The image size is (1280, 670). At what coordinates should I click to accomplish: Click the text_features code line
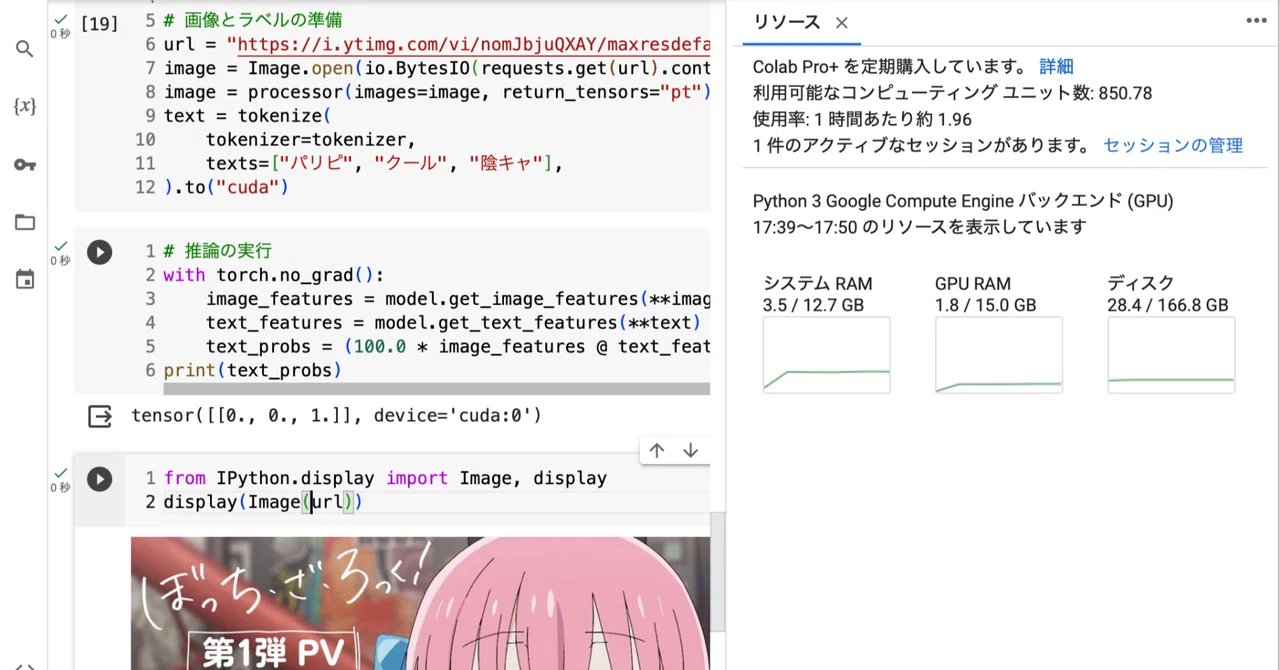[x=453, y=322]
